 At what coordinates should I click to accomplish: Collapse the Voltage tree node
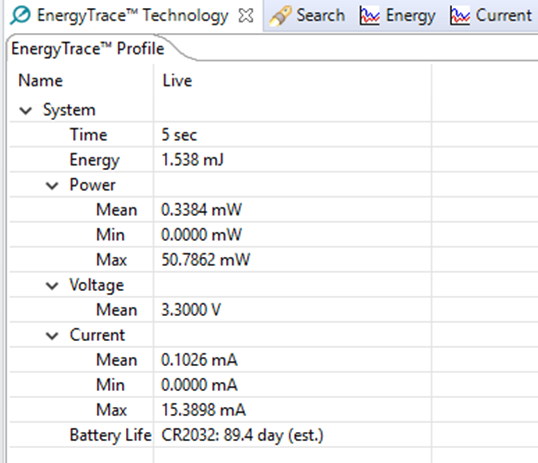[52, 286]
